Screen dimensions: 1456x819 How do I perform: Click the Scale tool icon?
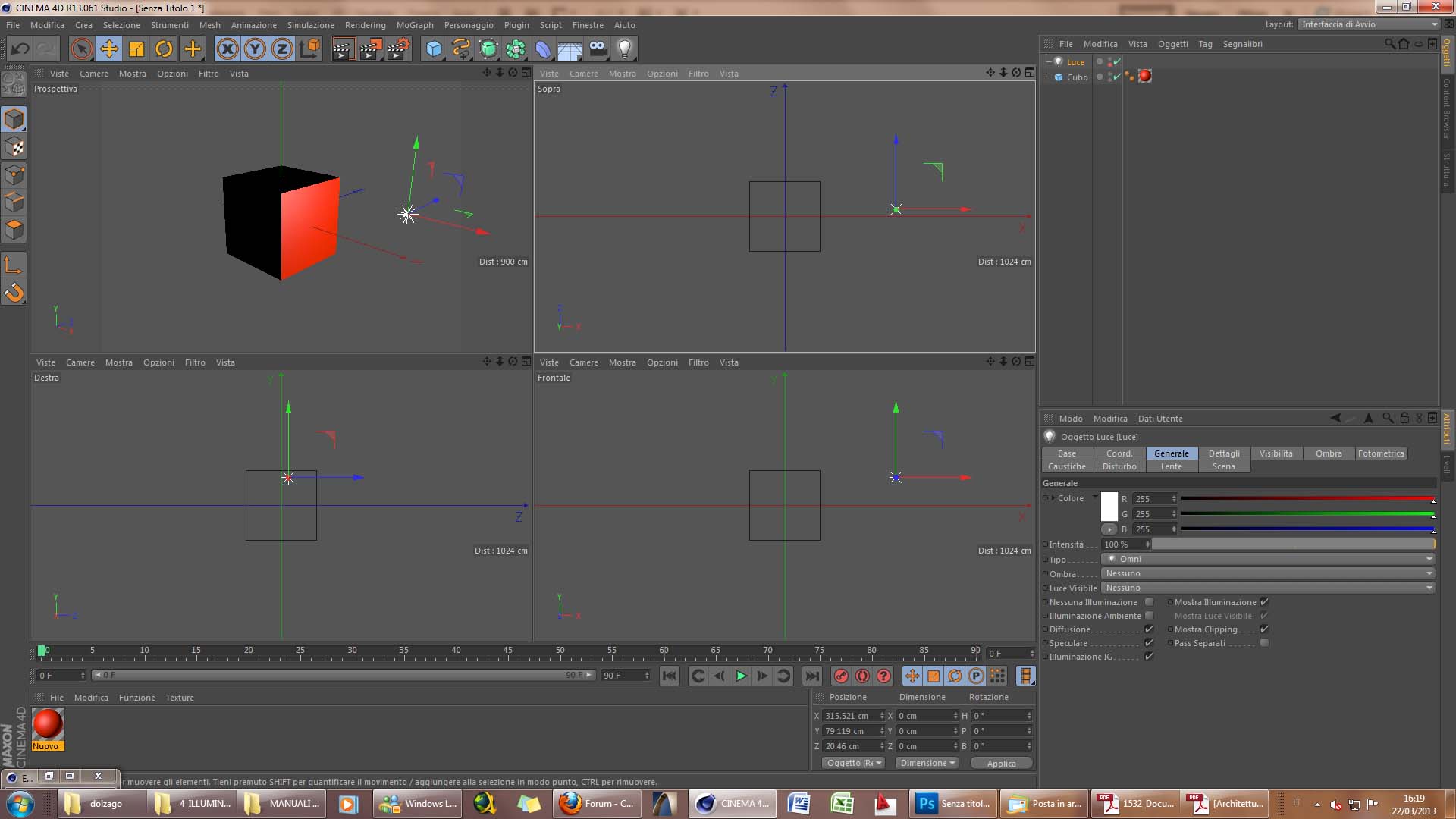point(136,49)
